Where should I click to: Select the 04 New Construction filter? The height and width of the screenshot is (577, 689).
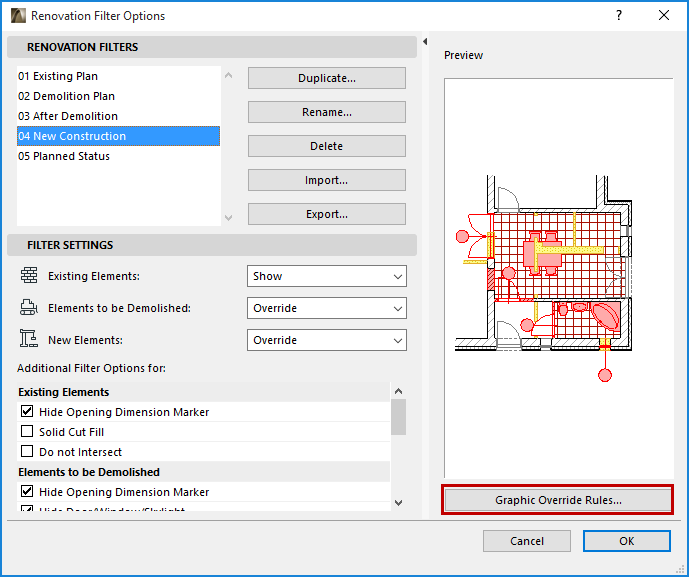(x=118, y=136)
